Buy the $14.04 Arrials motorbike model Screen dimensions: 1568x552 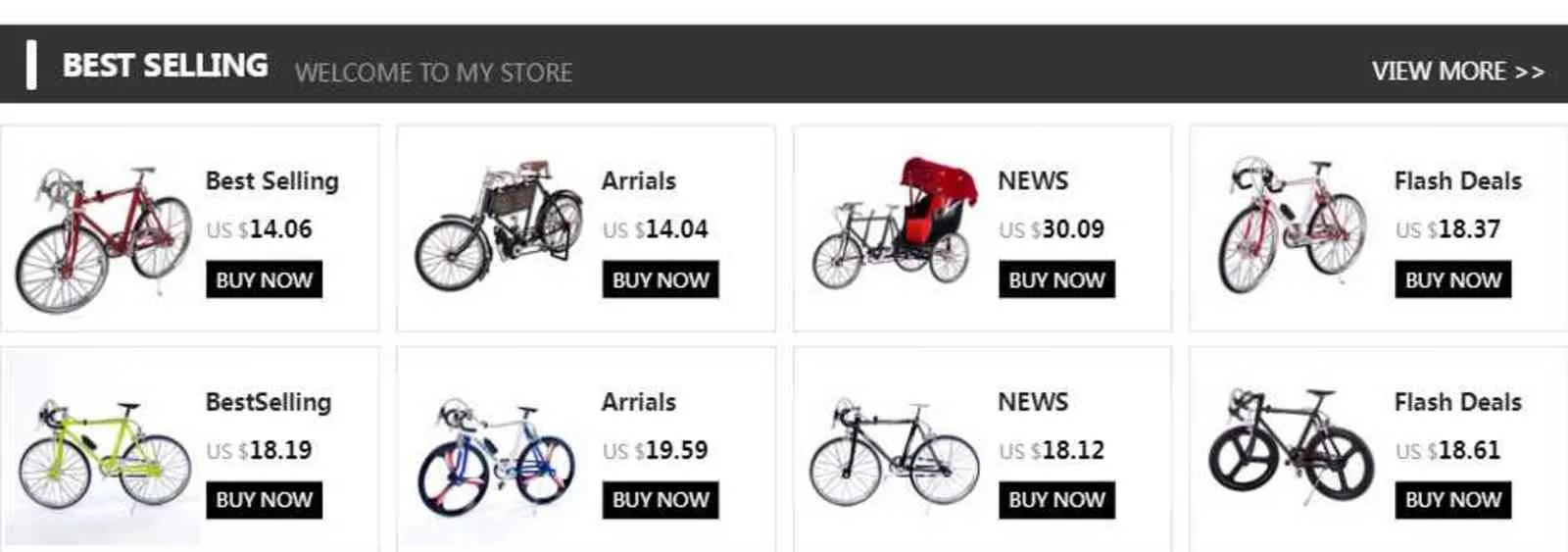coord(661,279)
